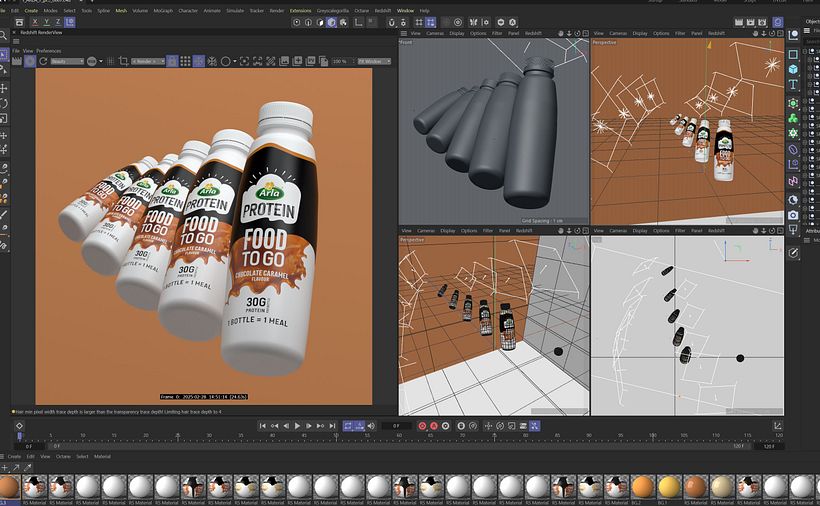820x506 pixels.
Task: Open the Fit Window zoom dropdown
Action: [374, 62]
